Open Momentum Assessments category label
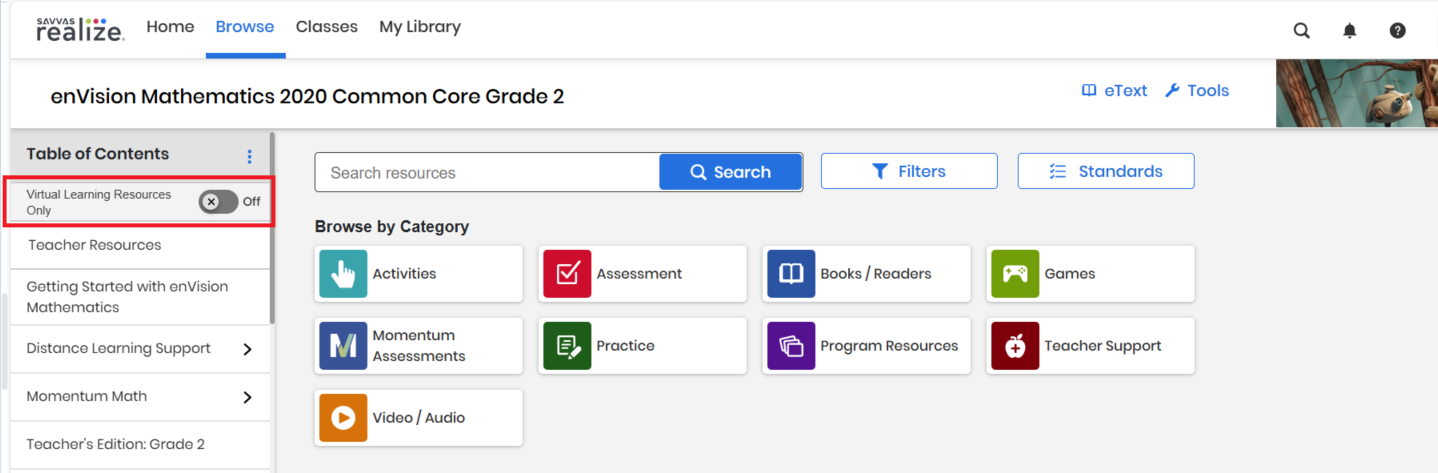This screenshot has height=473, width=1438. click(x=419, y=346)
